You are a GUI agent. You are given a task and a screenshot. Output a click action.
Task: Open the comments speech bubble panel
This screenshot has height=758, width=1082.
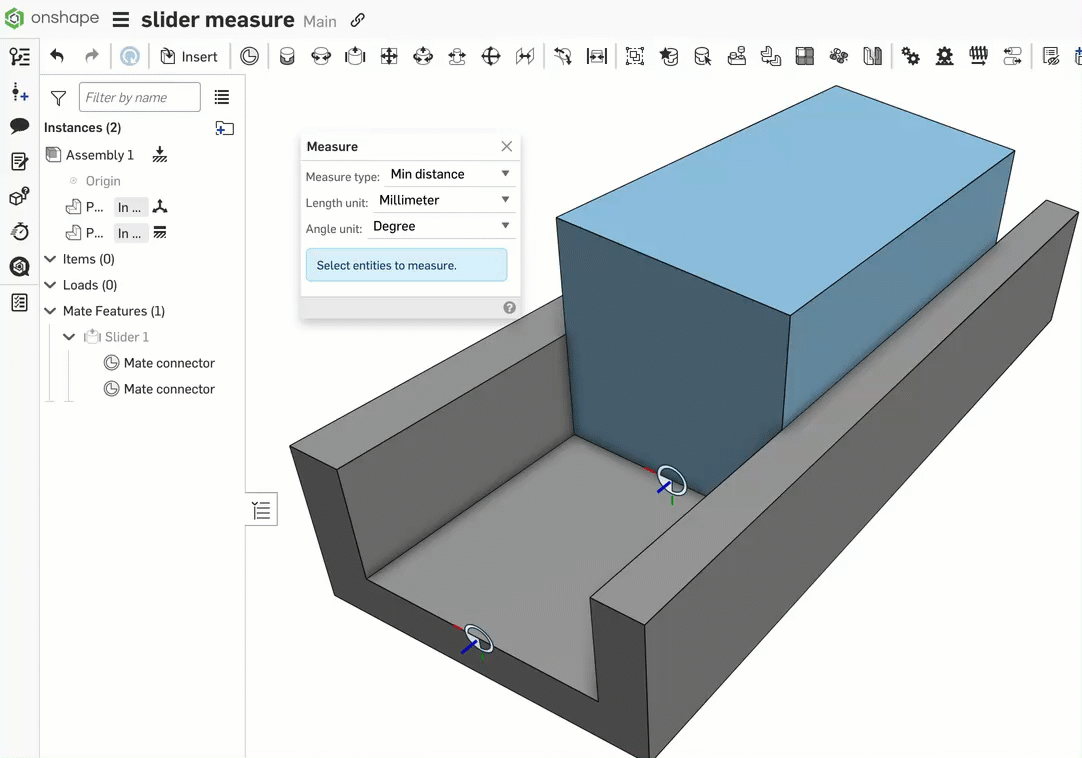point(19,126)
